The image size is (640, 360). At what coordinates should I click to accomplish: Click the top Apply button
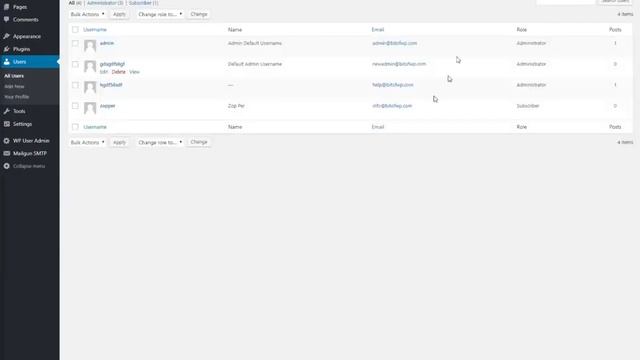point(119,14)
